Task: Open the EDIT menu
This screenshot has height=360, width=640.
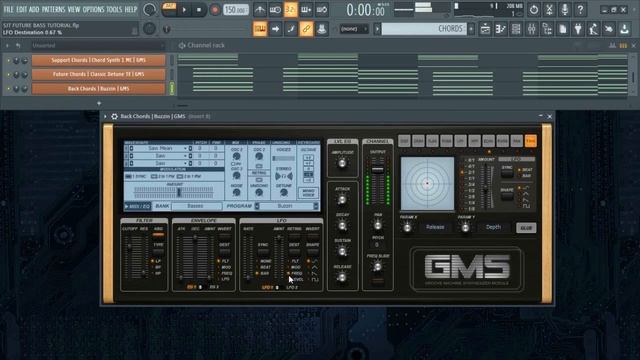Action: pos(22,9)
